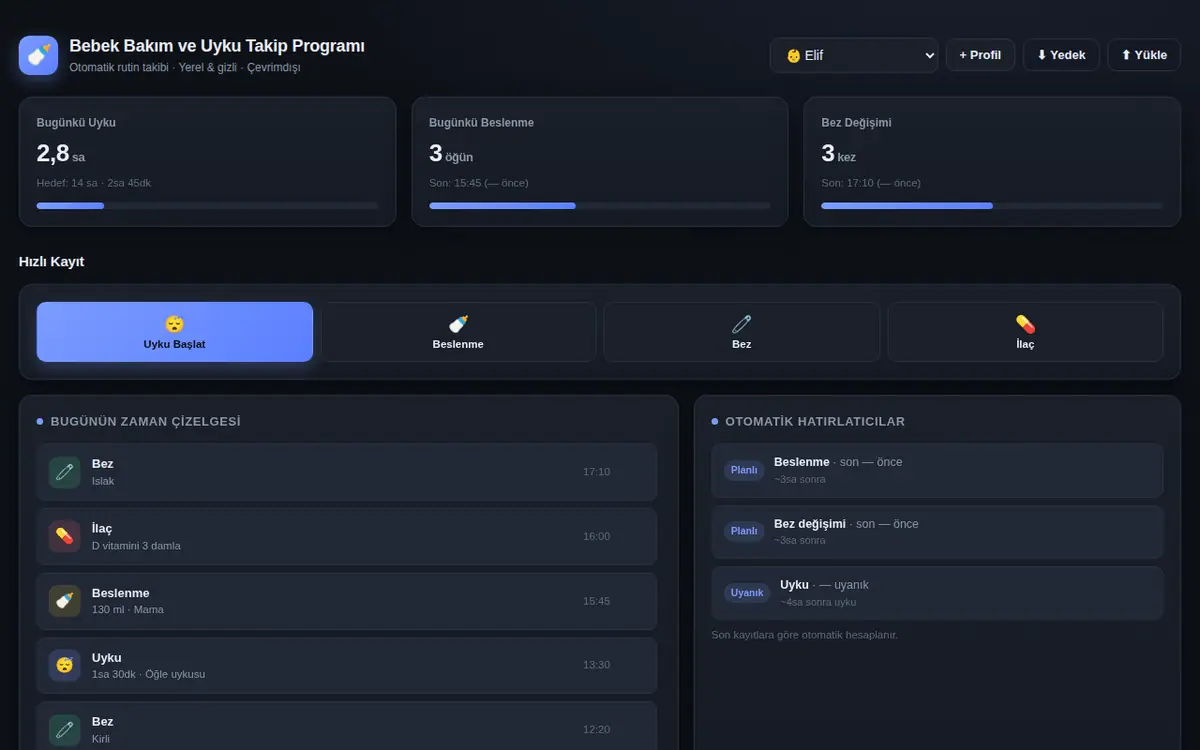Click the Yükle restore button
1200x750 pixels.
tap(1144, 55)
